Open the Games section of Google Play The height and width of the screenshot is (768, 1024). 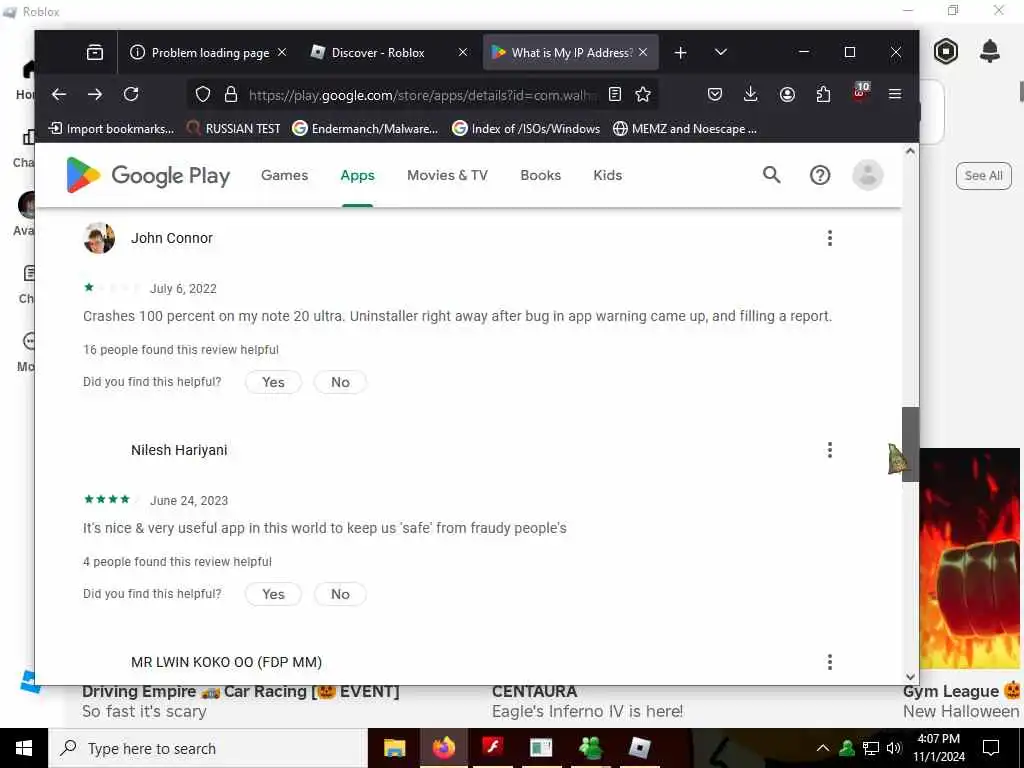tap(284, 175)
